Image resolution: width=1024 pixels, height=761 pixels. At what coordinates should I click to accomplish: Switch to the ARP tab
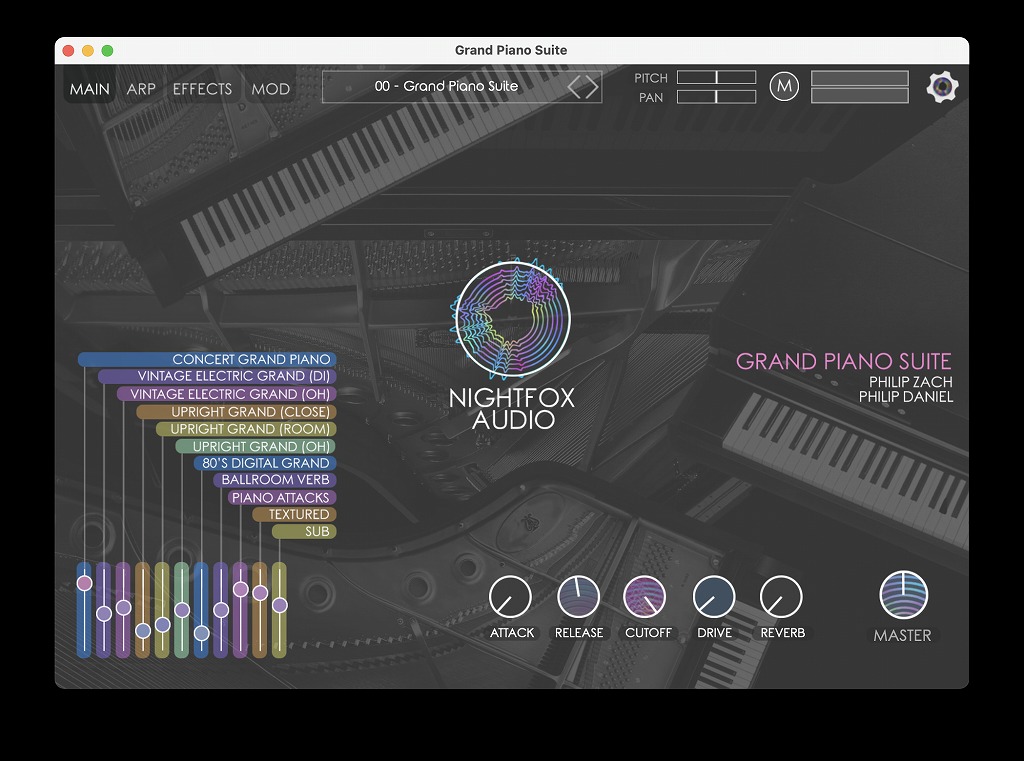(141, 89)
